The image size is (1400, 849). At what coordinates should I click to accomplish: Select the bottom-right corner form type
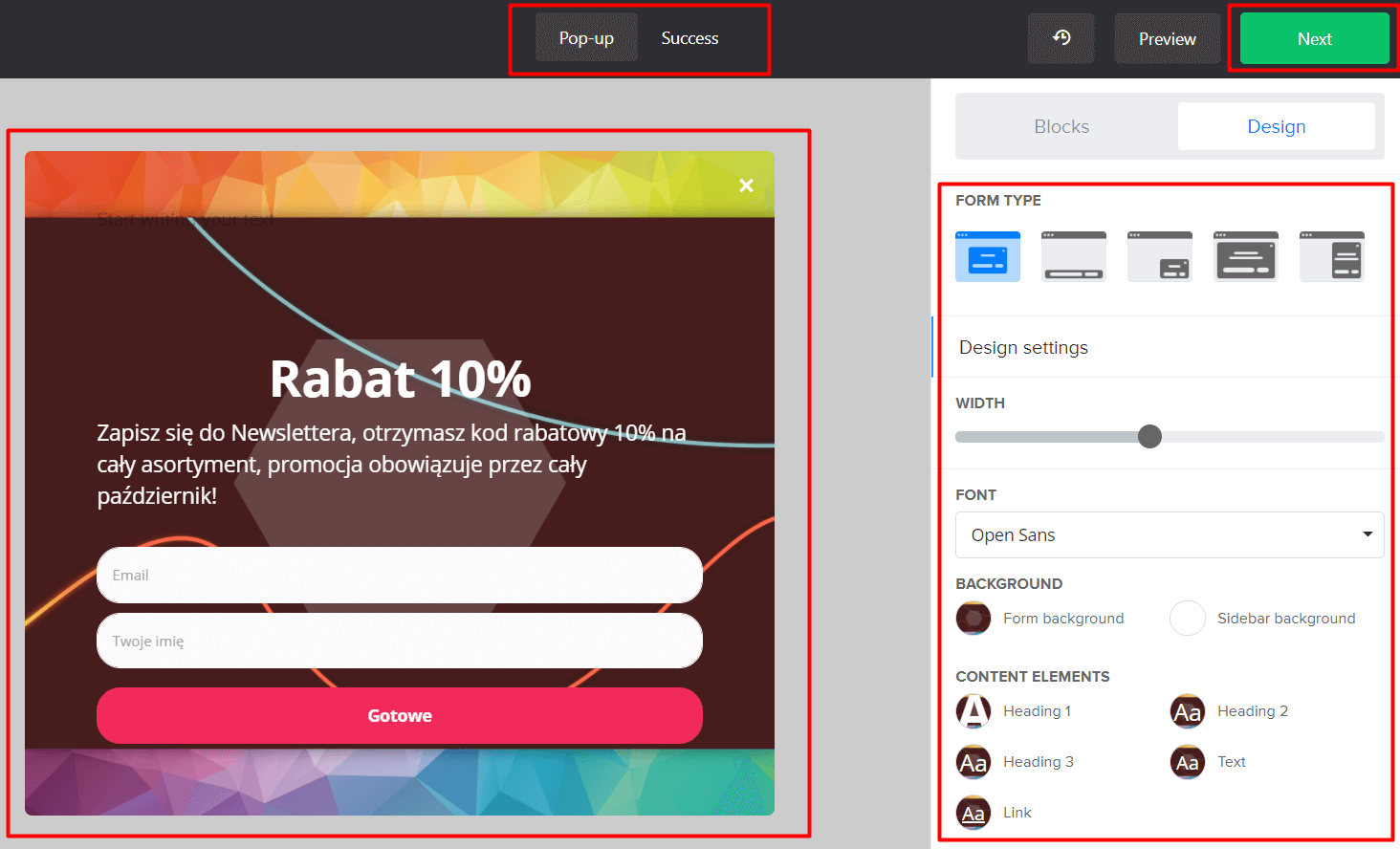coord(1159,256)
